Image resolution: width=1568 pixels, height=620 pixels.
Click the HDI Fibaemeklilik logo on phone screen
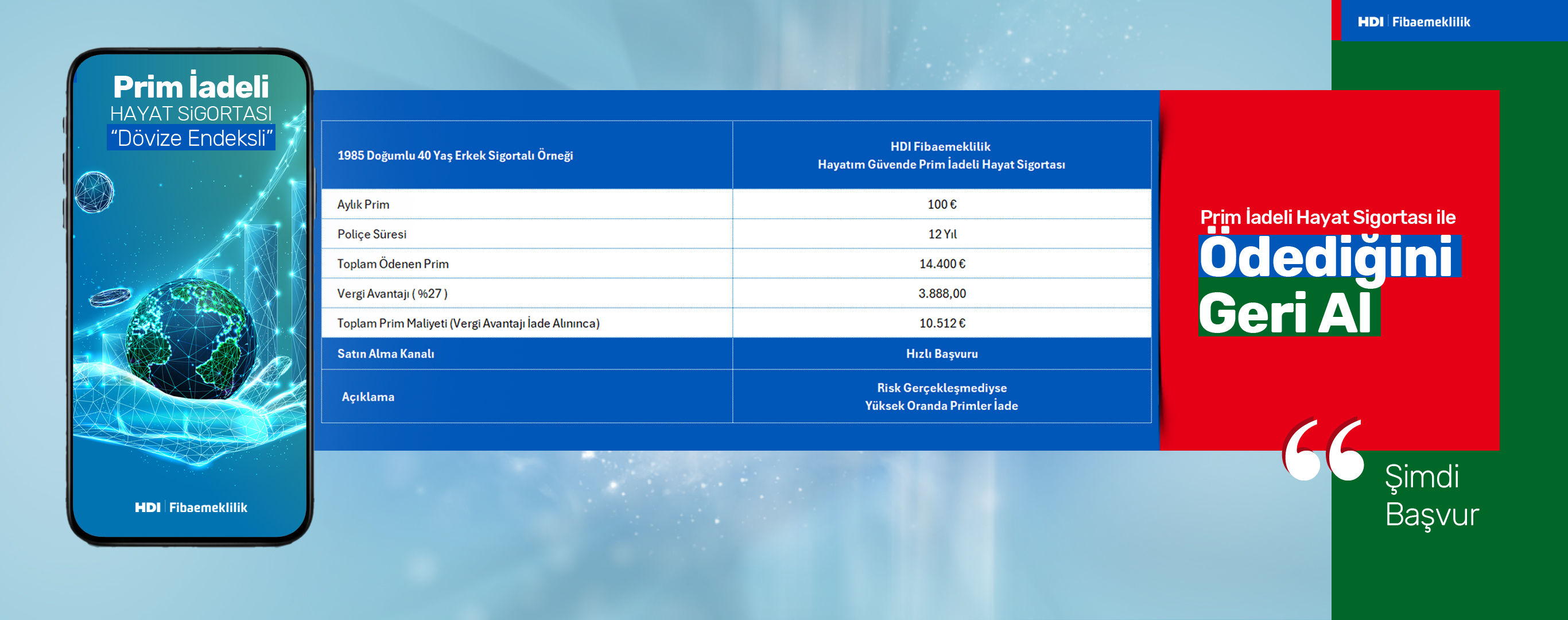click(191, 507)
